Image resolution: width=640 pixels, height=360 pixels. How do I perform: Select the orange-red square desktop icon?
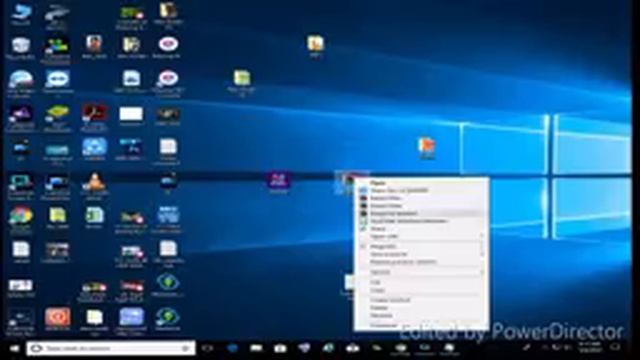coord(58,318)
